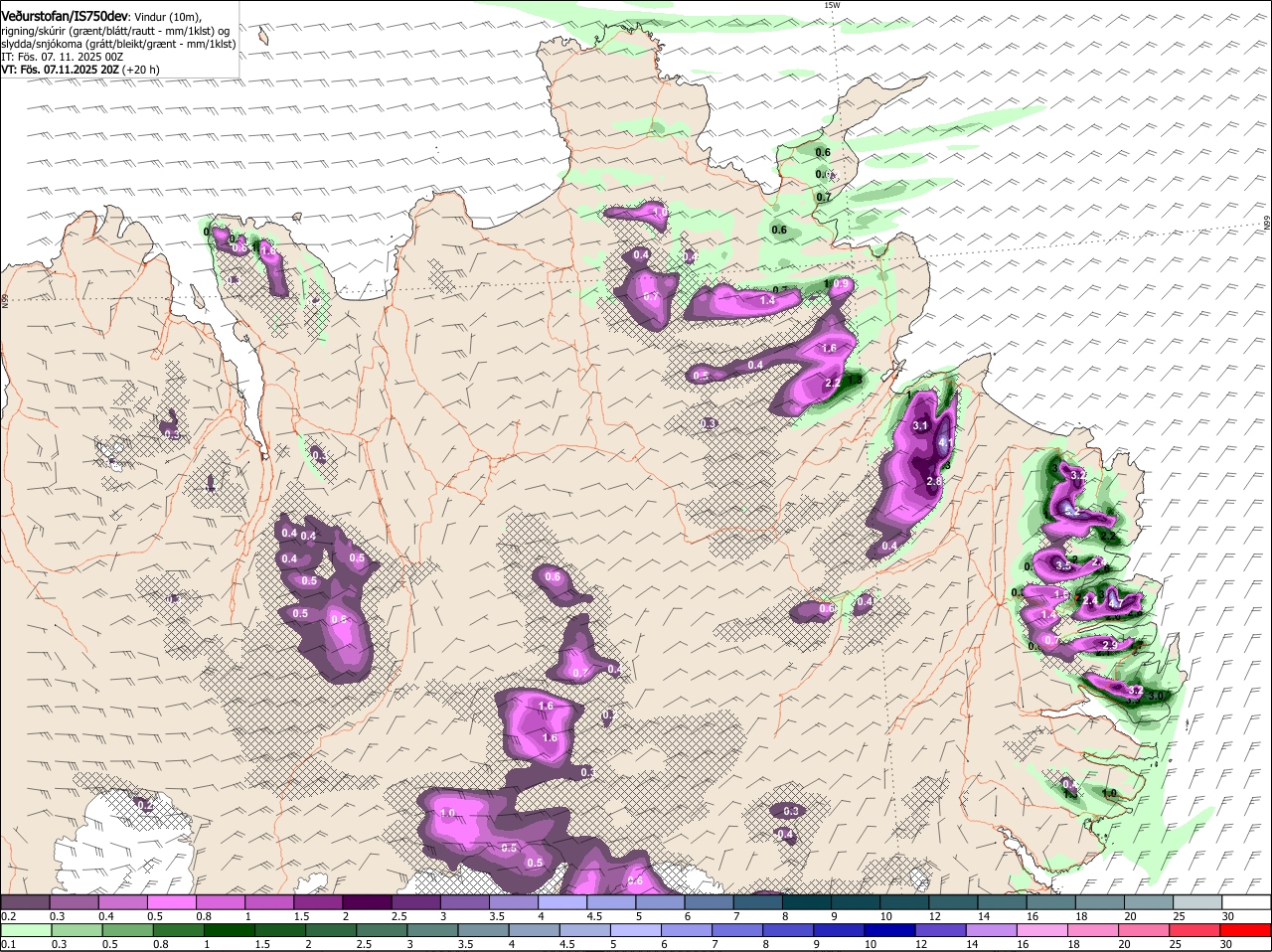1272x952 pixels.
Task: Pick the pink 0.5–0.8 swatch in the snow legend
Action: (171, 902)
